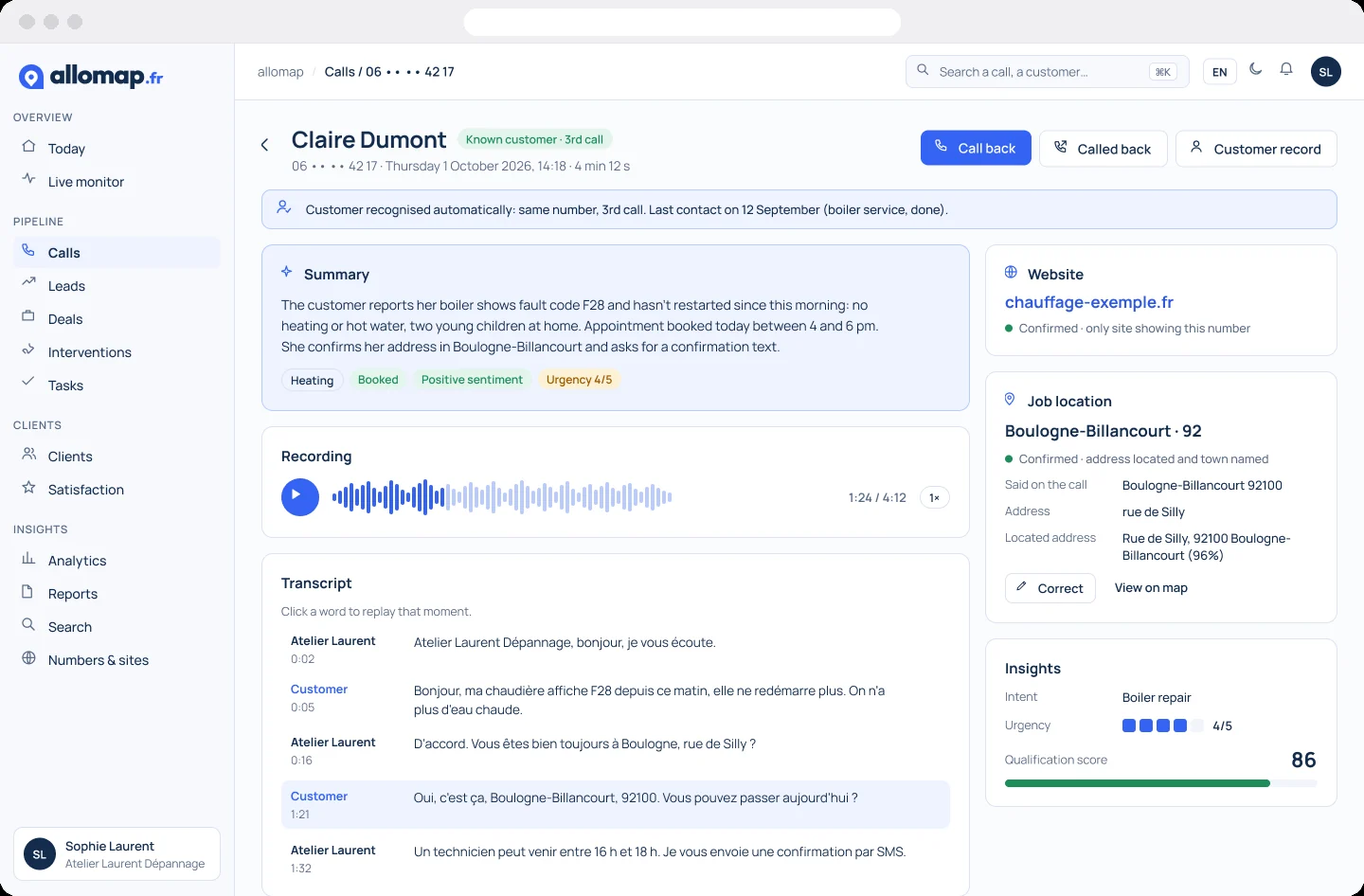The image size is (1364, 896).
Task: Click the Qualification score progress bar
Action: [1161, 783]
